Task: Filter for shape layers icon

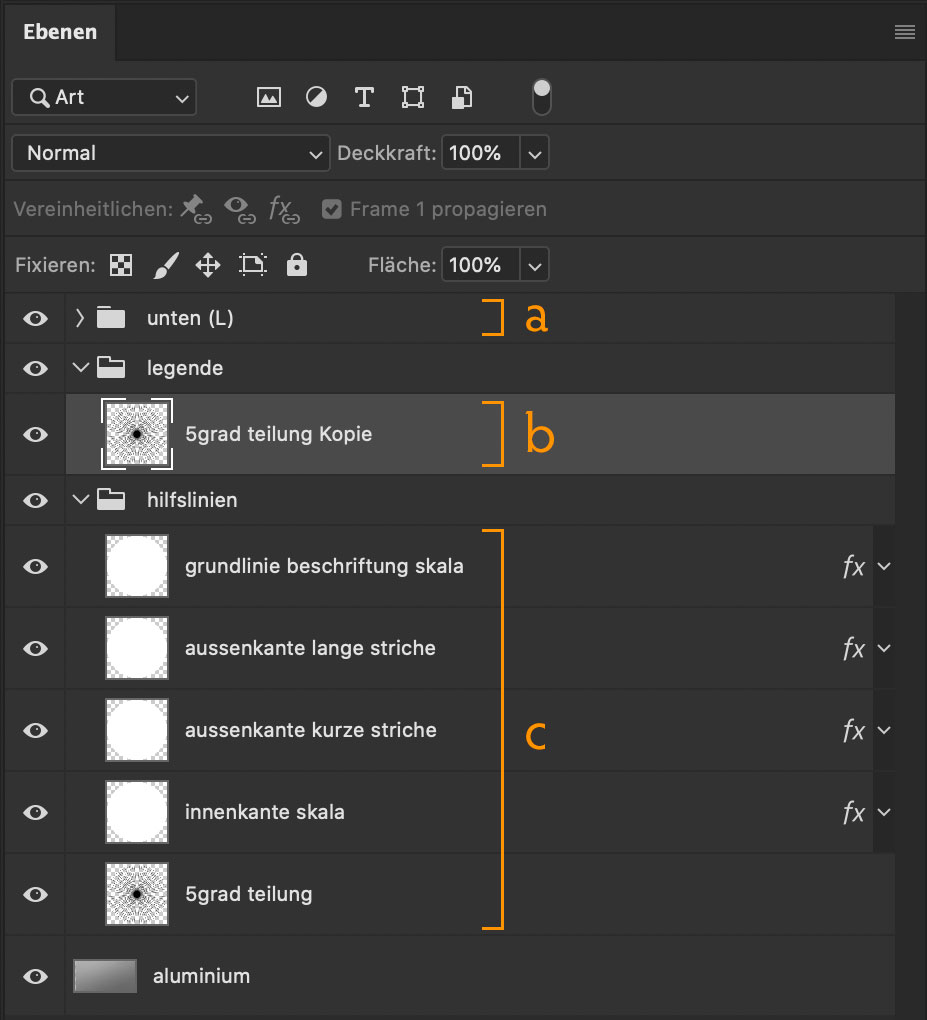Action: click(x=412, y=98)
